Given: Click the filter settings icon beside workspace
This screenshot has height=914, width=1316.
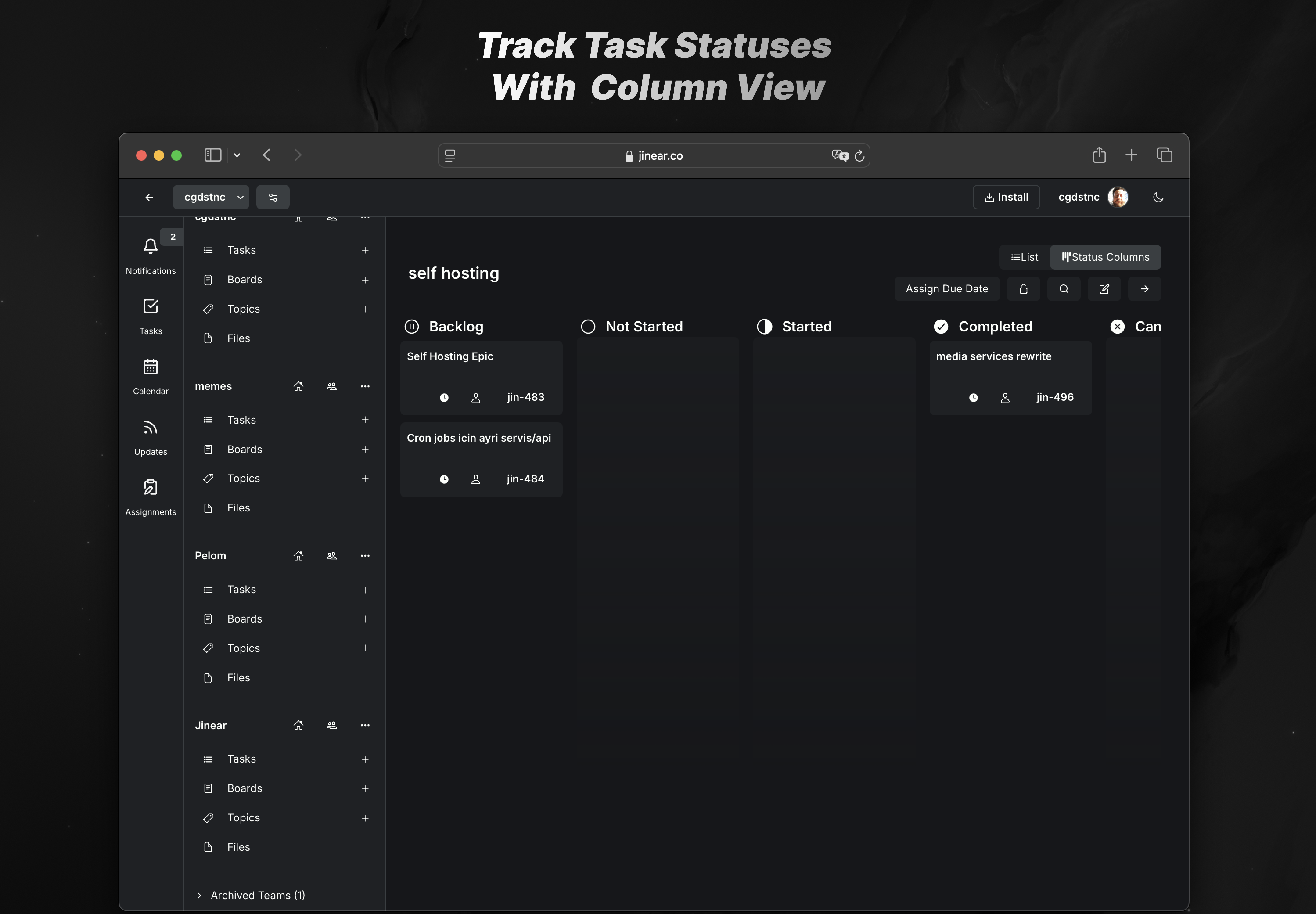Looking at the screenshot, I should click(x=273, y=197).
